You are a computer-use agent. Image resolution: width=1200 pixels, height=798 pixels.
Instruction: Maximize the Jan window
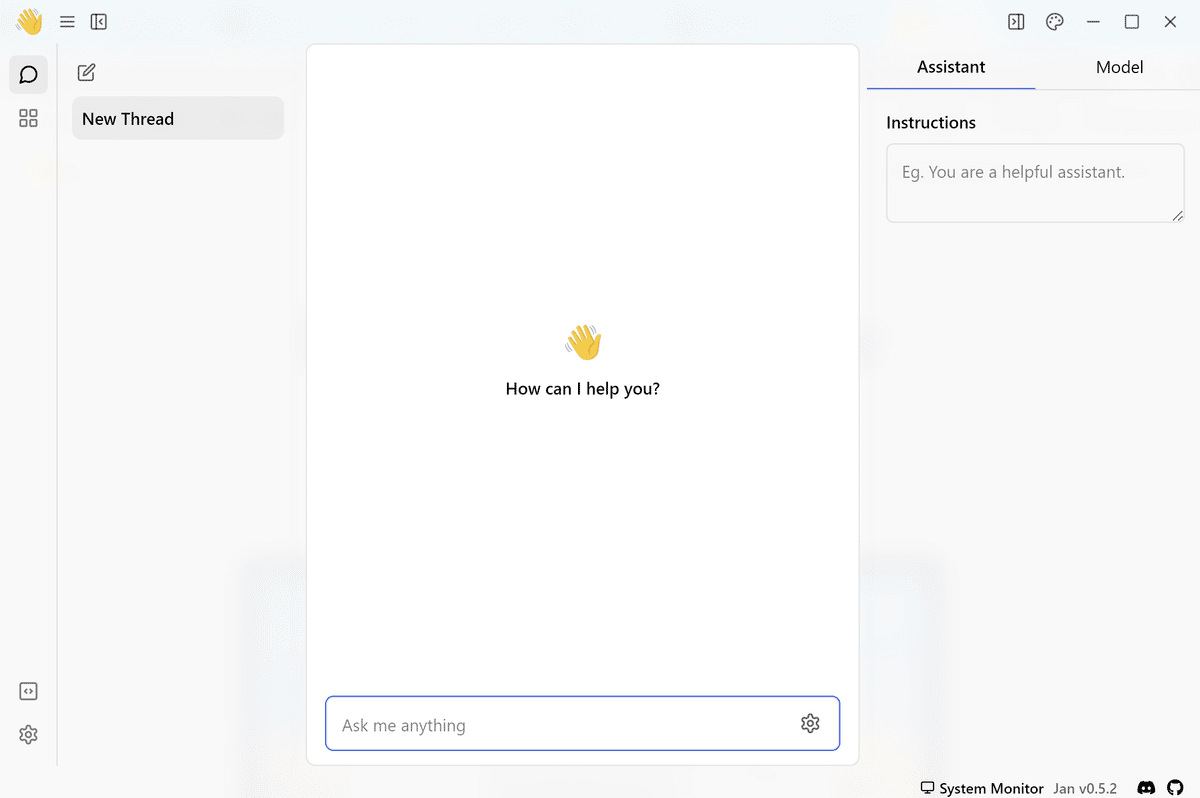(x=1132, y=22)
